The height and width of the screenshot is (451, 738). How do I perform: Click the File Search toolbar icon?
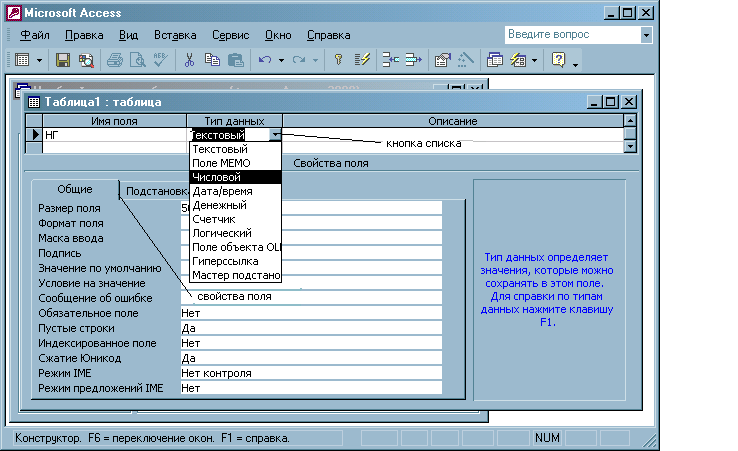coord(86,60)
